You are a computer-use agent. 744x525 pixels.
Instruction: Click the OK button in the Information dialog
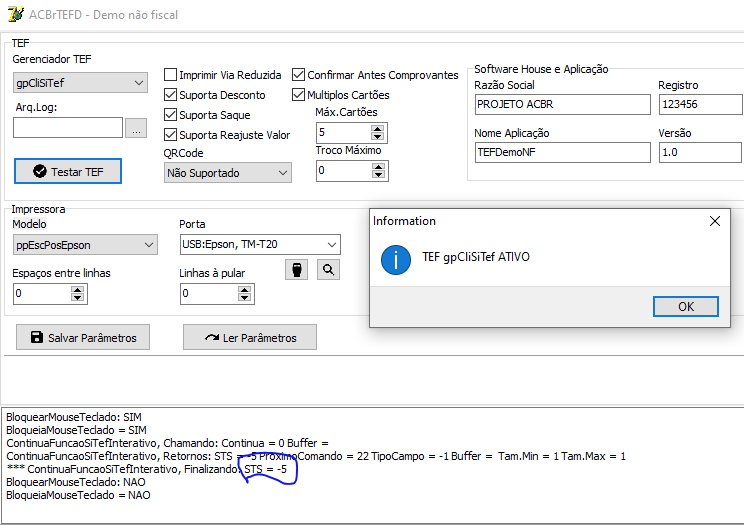pos(686,307)
